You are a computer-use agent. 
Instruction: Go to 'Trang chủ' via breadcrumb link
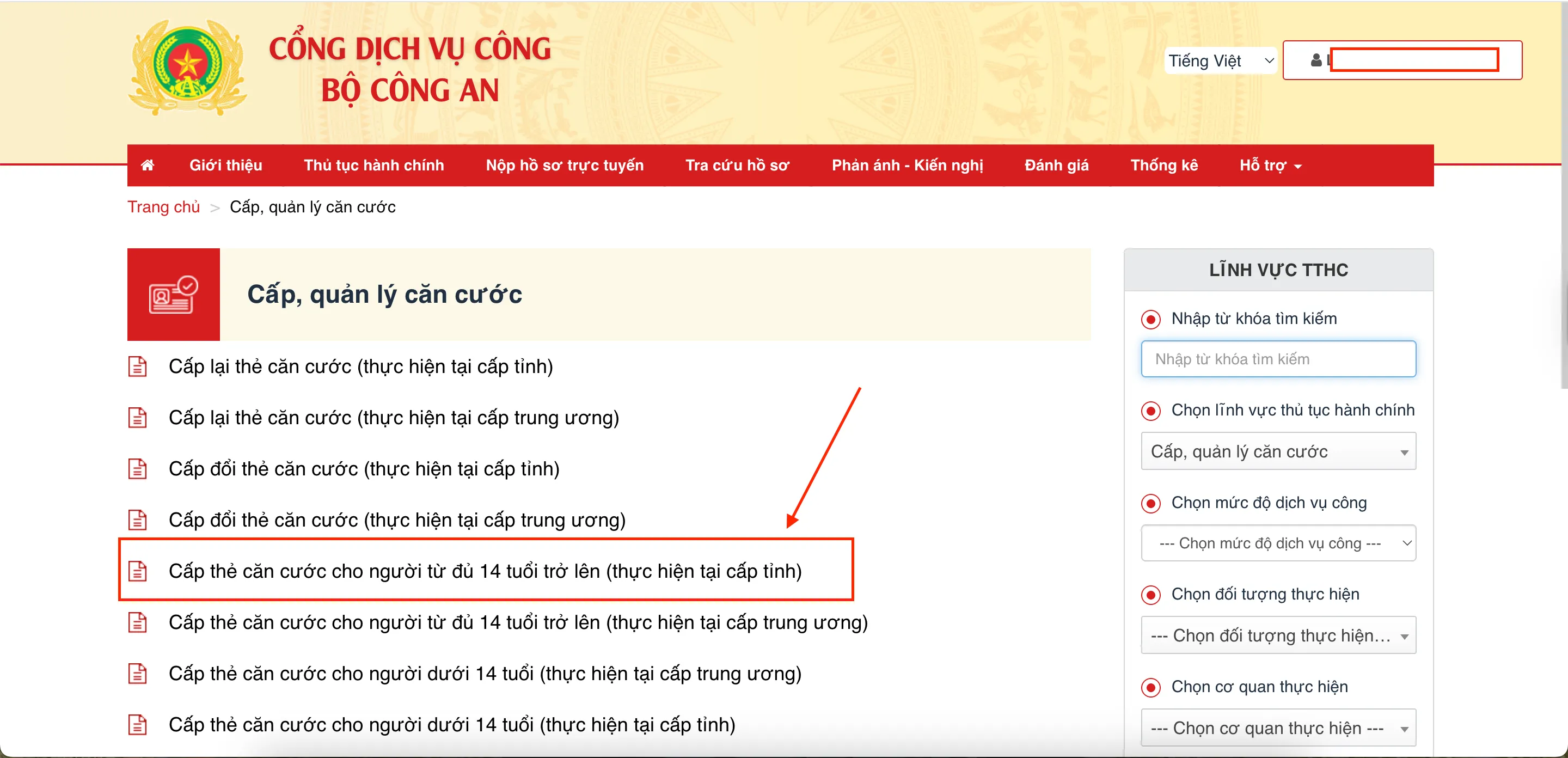point(163,206)
